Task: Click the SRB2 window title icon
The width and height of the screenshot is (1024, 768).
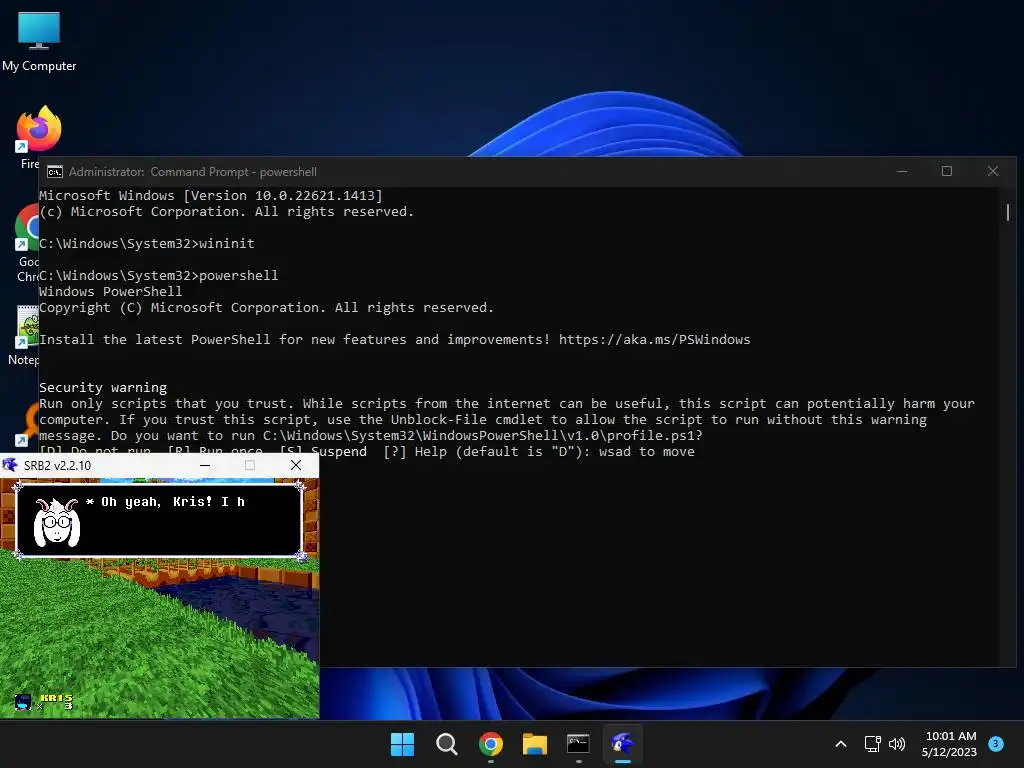Action: pyautogui.click(x=10, y=465)
